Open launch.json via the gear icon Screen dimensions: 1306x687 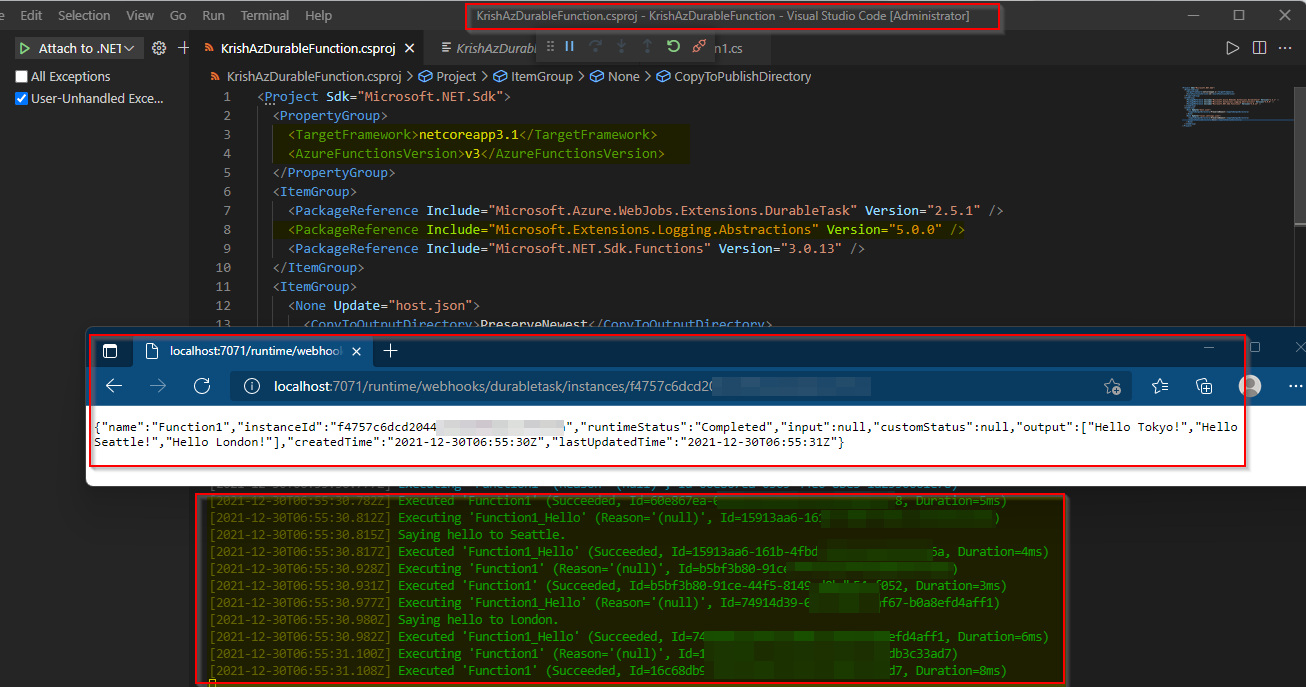pos(158,48)
